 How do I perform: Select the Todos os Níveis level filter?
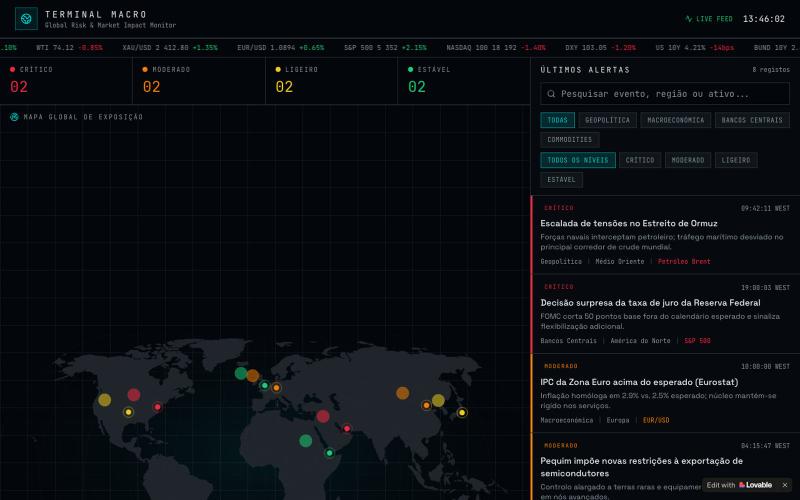pos(578,160)
